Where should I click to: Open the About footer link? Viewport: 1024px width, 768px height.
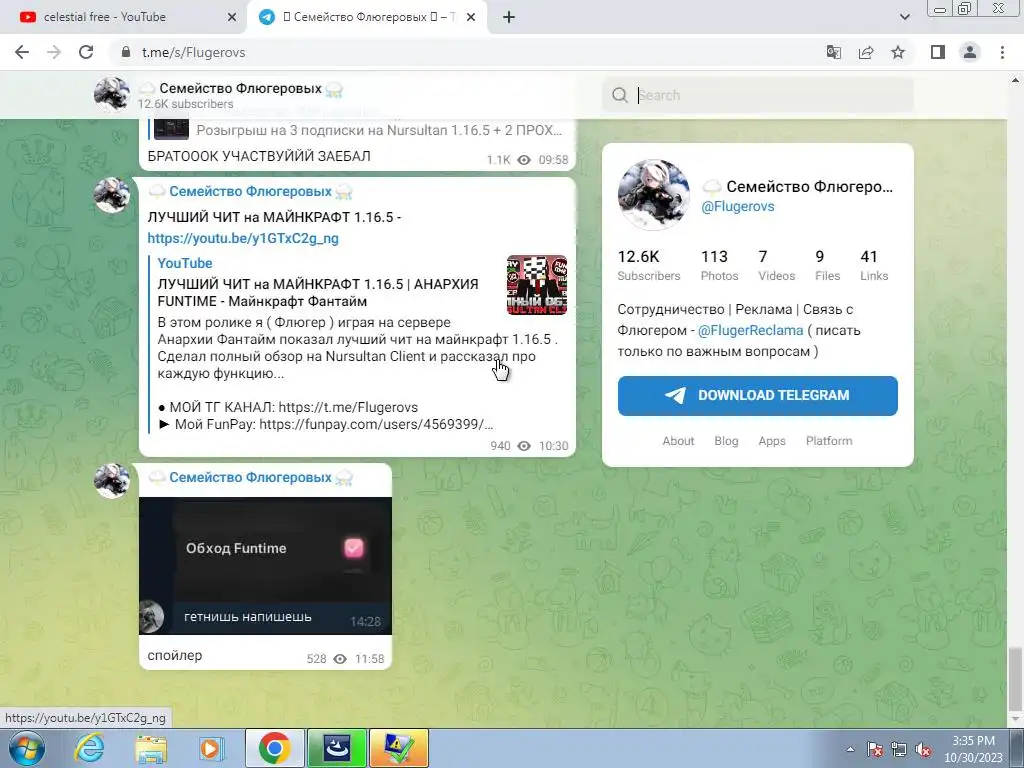[678, 441]
